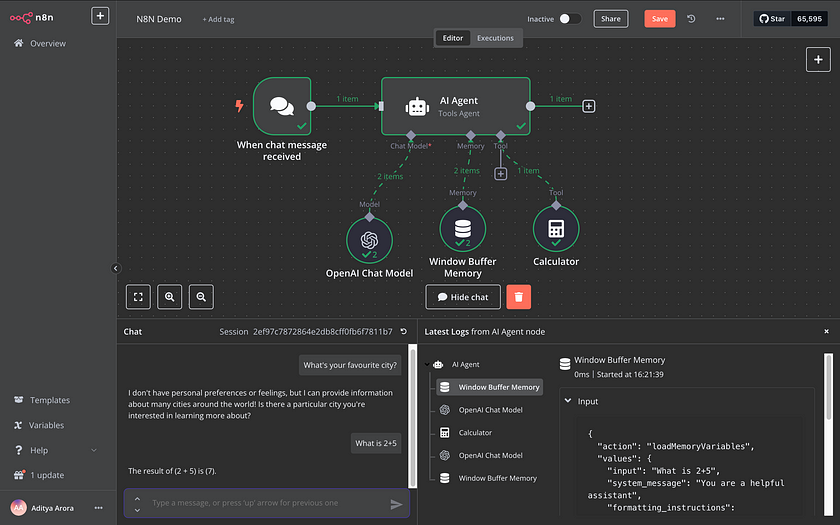Select the AI Agent node
This screenshot has height=525, width=840.
click(x=456, y=106)
